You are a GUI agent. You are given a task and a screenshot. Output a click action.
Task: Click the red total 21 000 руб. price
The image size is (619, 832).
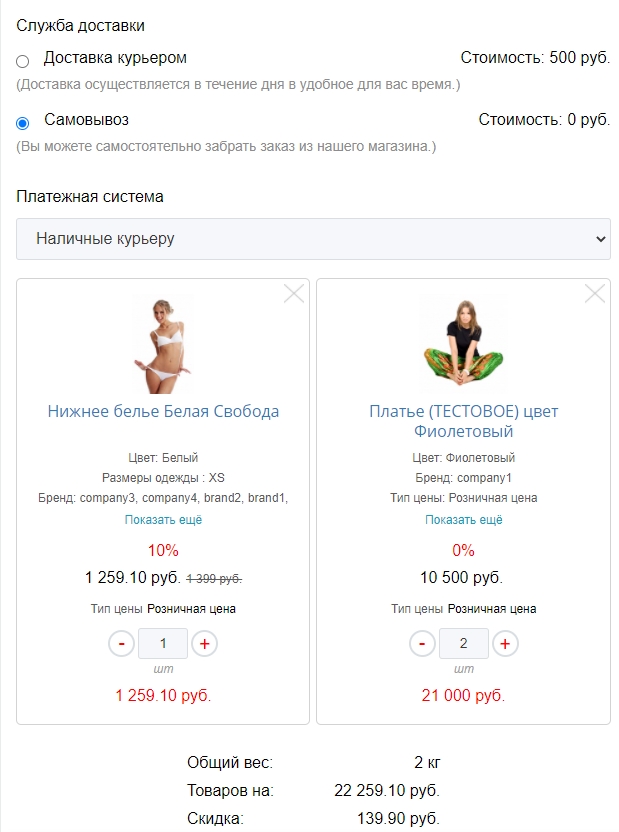click(465, 692)
